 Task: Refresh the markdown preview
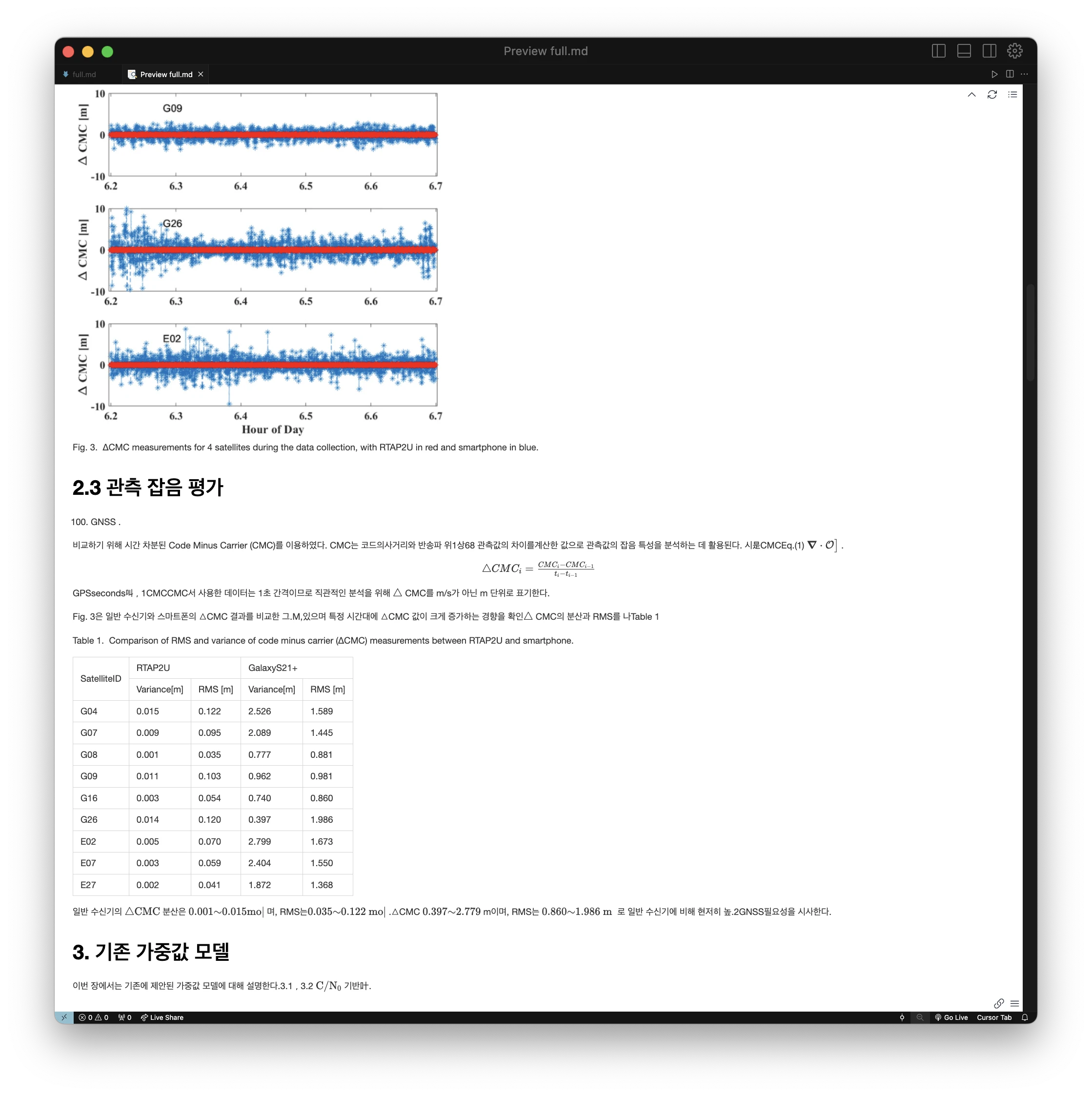991,95
